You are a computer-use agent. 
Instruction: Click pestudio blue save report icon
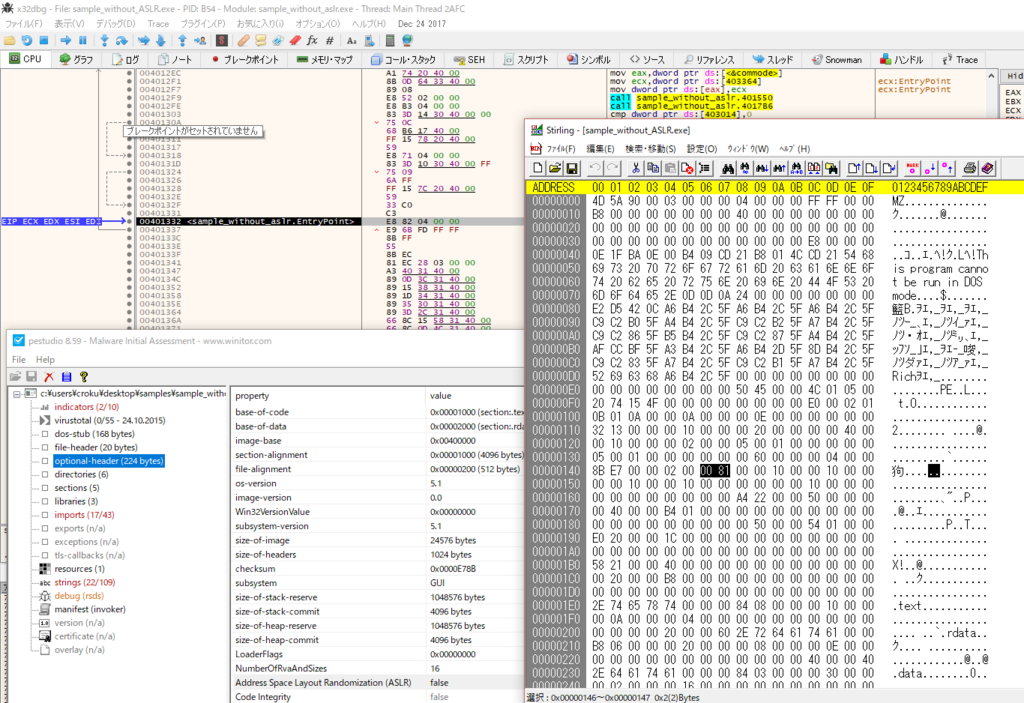[x=66, y=377]
